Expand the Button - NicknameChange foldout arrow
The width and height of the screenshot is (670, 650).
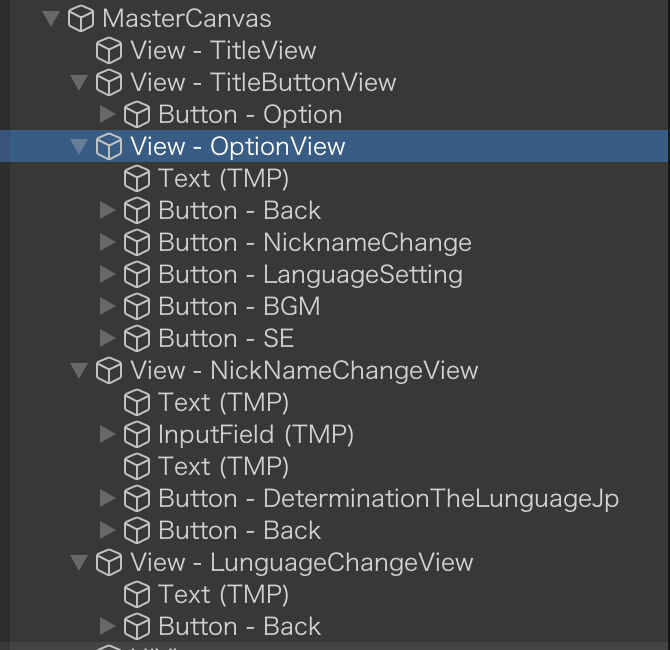click(108, 243)
